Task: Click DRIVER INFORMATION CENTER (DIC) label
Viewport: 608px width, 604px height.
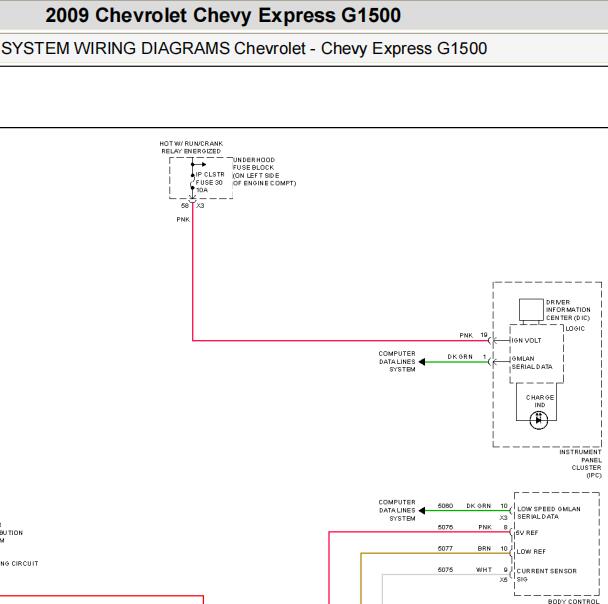Action: pos(568,310)
